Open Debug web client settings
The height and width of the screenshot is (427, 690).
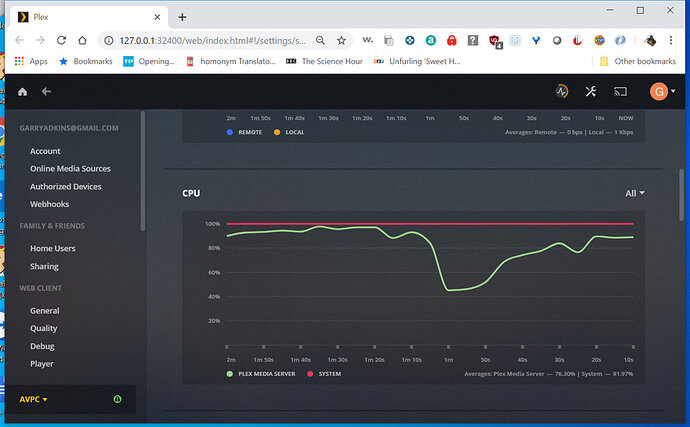[x=42, y=346]
